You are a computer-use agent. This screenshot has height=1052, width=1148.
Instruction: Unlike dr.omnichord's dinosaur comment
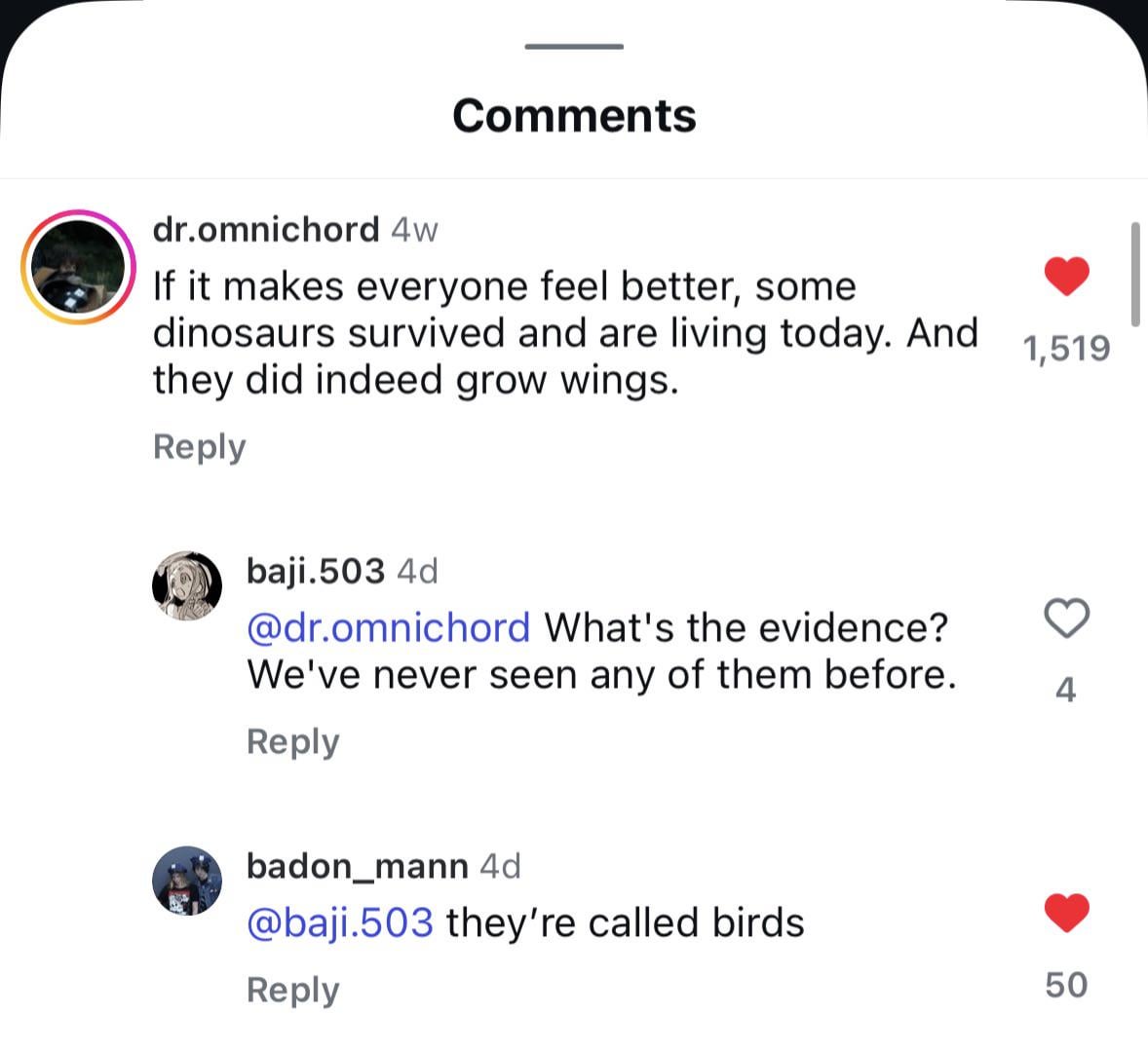[x=1066, y=276]
